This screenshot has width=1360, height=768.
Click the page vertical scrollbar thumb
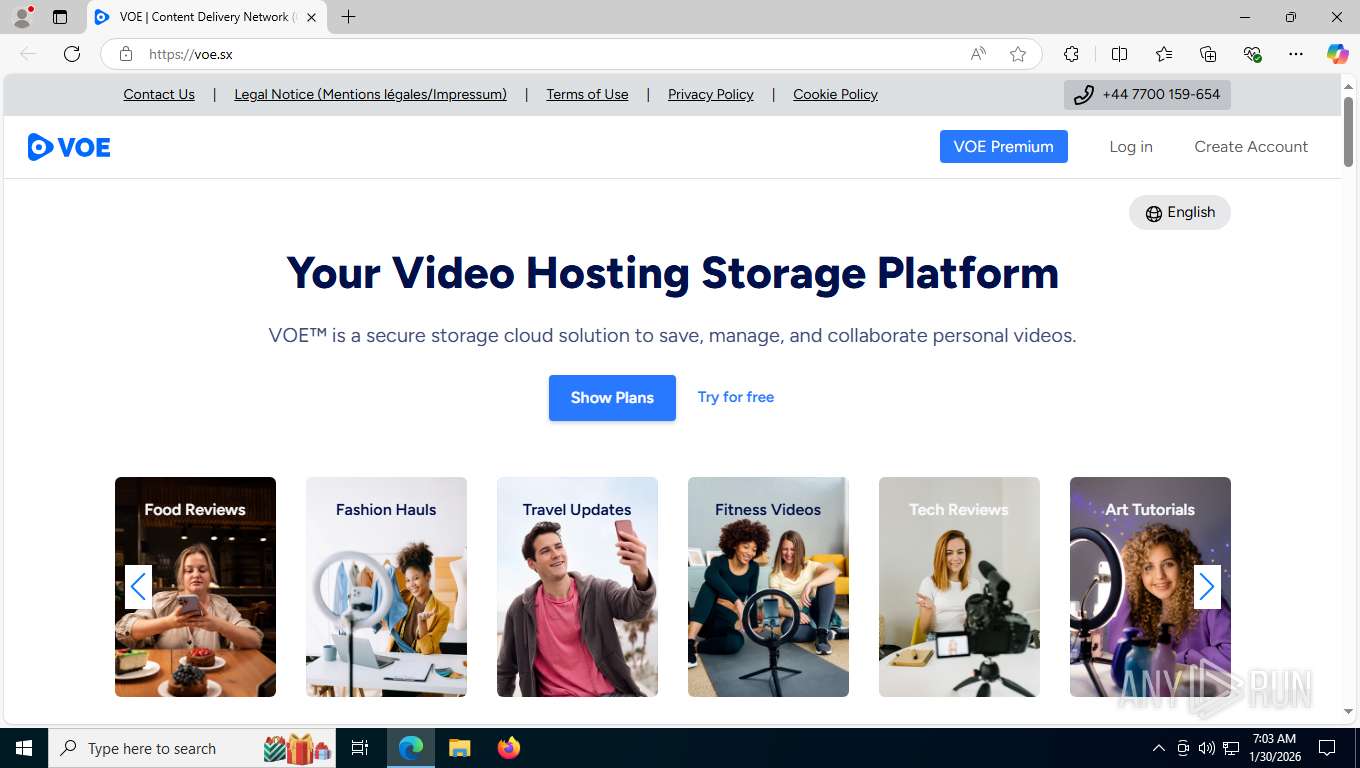[x=1348, y=132]
